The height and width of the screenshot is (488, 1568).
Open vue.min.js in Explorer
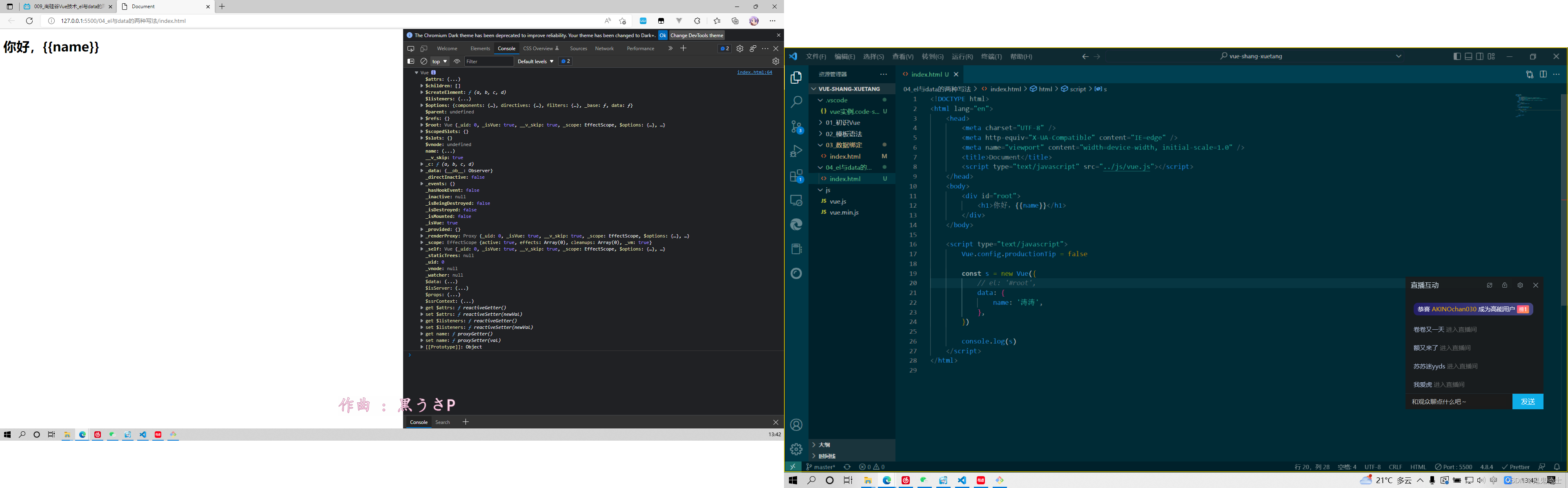tap(844, 212)
